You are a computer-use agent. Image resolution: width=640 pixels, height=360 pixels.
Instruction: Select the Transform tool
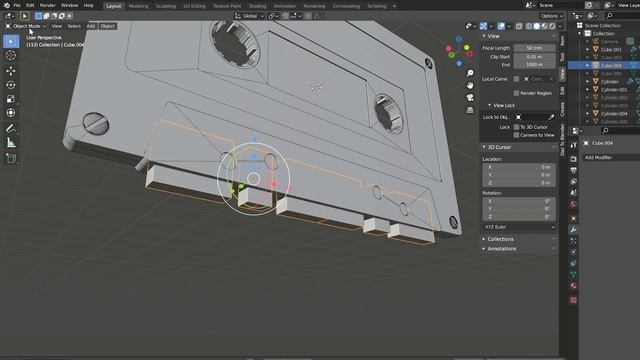(11, 113)
